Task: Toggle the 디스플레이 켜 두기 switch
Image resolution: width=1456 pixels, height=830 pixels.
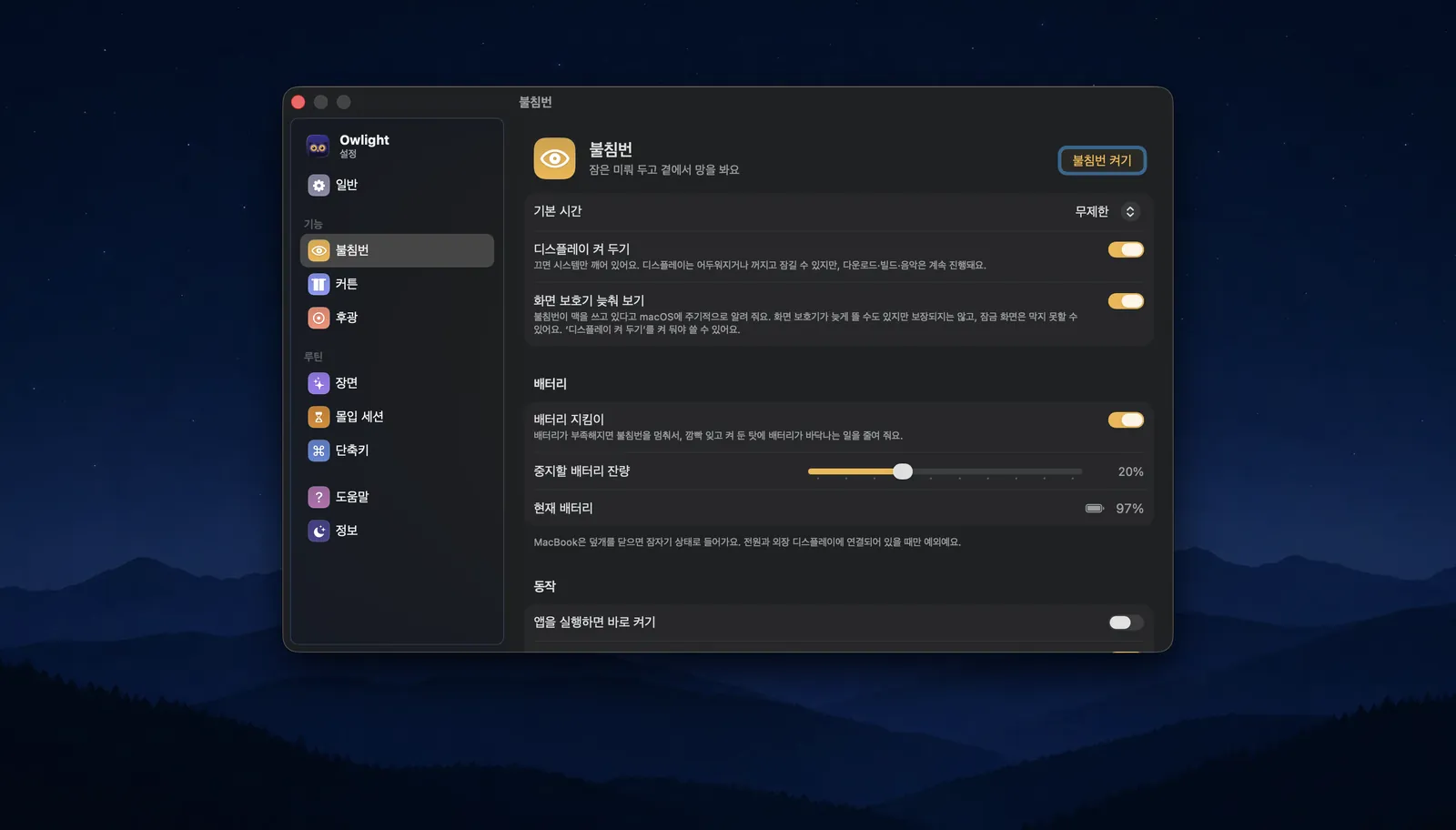Action: tap(1126, 249)
